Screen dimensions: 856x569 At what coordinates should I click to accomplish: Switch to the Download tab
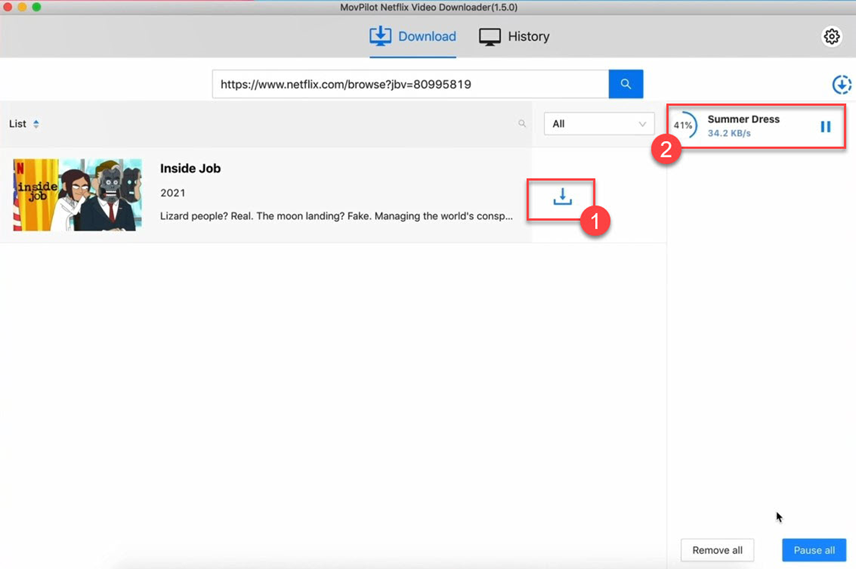tap(413, 37)
